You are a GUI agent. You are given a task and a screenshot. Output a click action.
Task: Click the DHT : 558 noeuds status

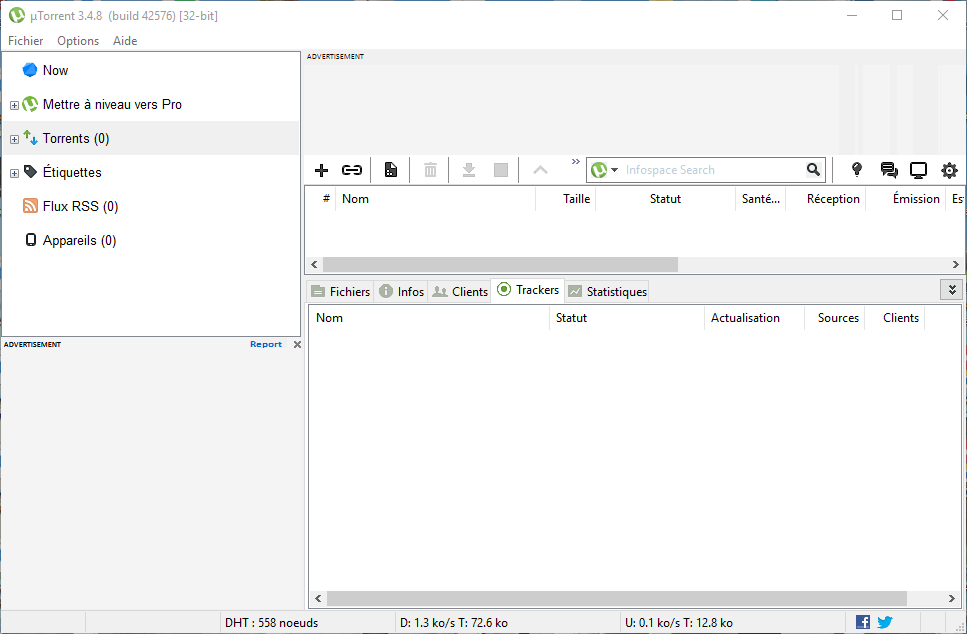[x=271, y=623]
